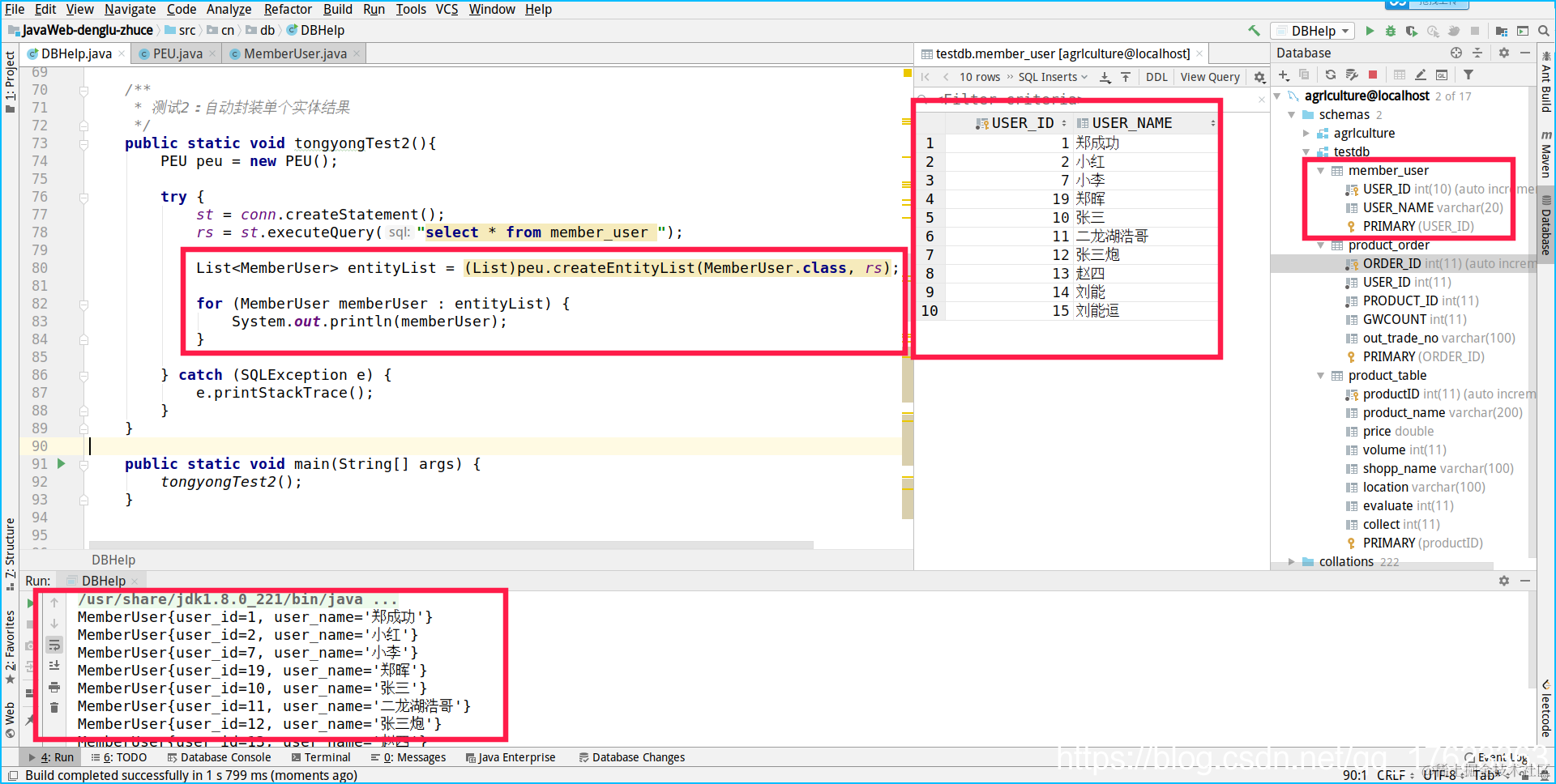Open the 6: TODO tool tab
Screen dimensions: 1556x784
[x=118, y=757]
